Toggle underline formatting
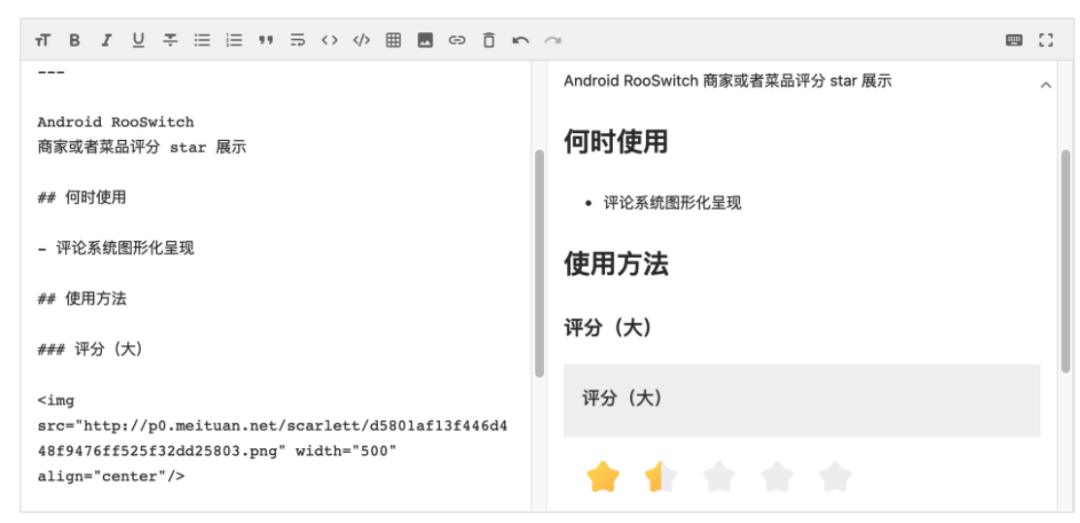1080x523 pixels. click(138, 41)
